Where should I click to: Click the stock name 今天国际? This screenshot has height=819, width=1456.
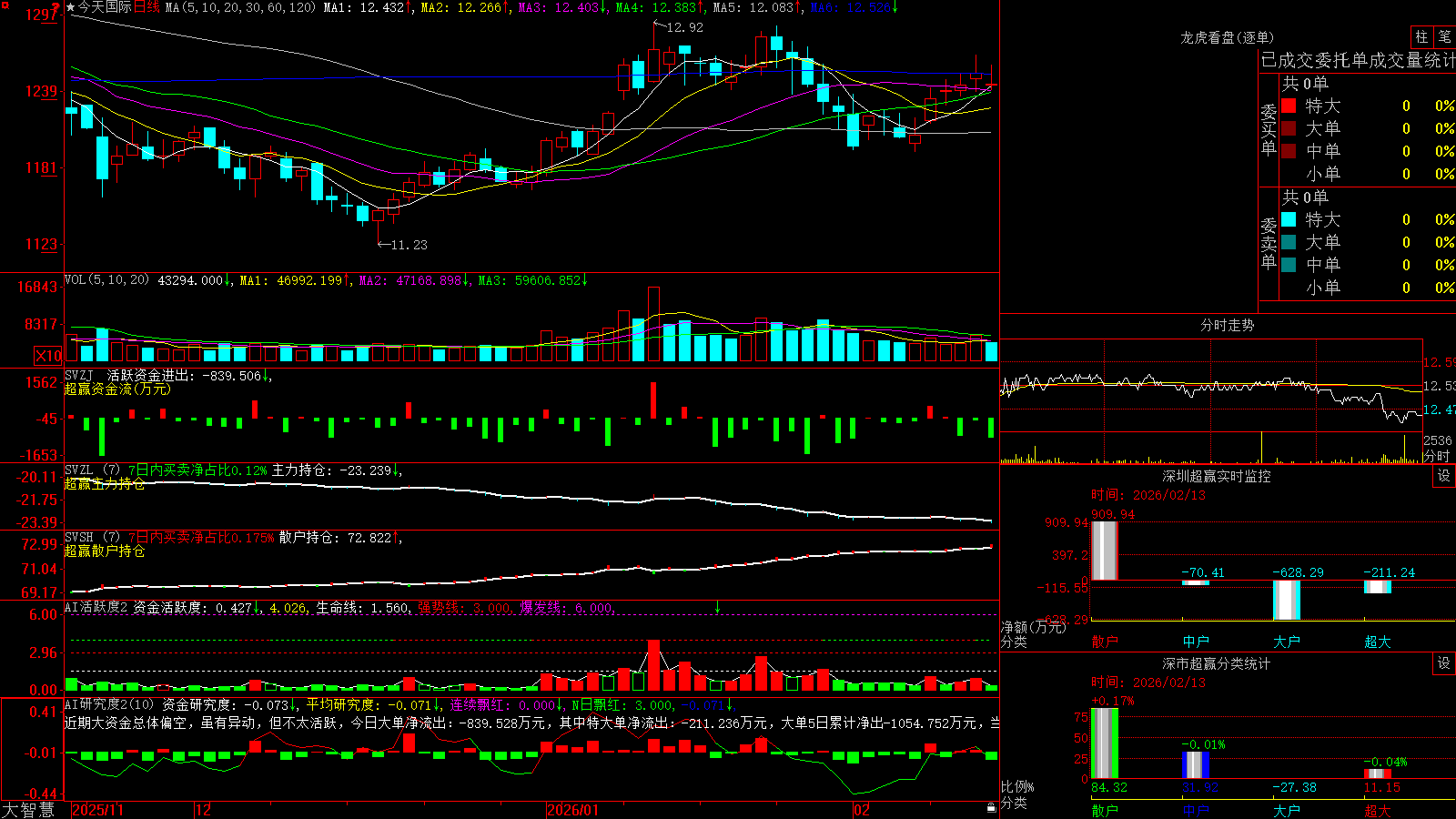tap(105, 7)
